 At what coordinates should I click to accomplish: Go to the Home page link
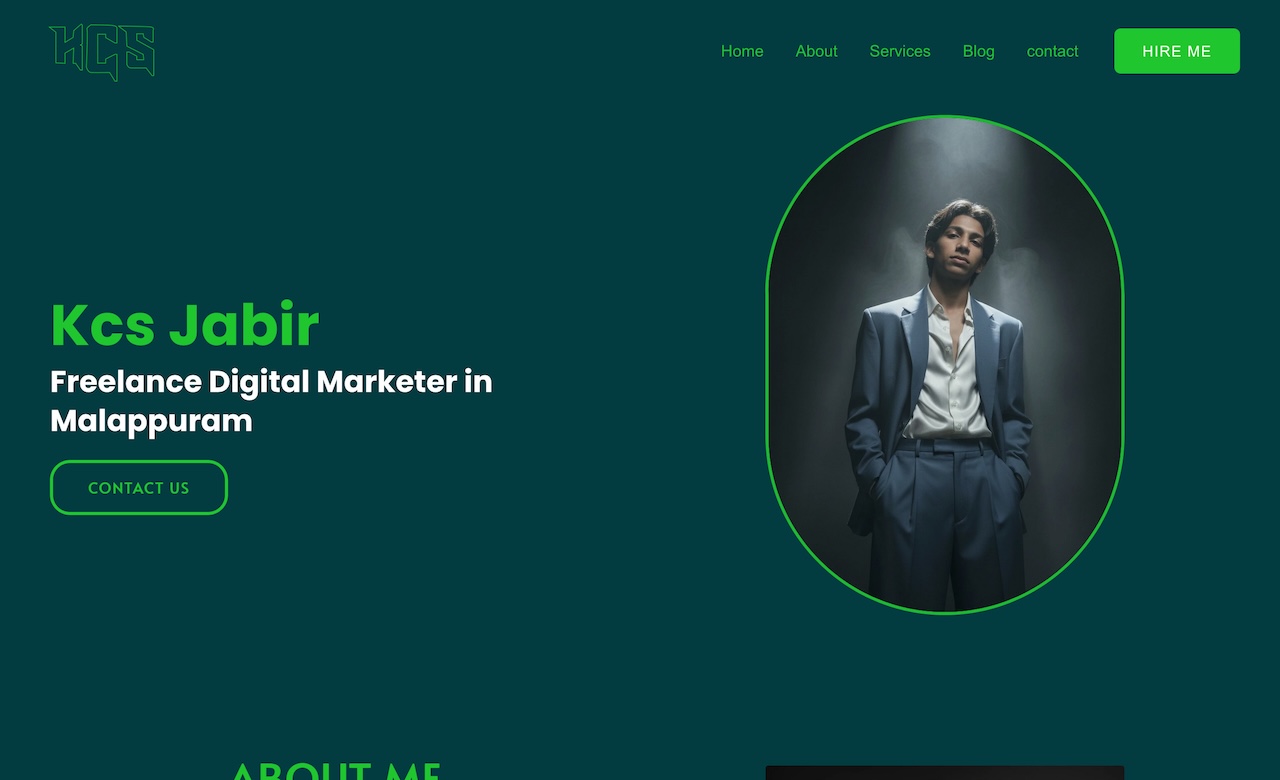[742, 51]
